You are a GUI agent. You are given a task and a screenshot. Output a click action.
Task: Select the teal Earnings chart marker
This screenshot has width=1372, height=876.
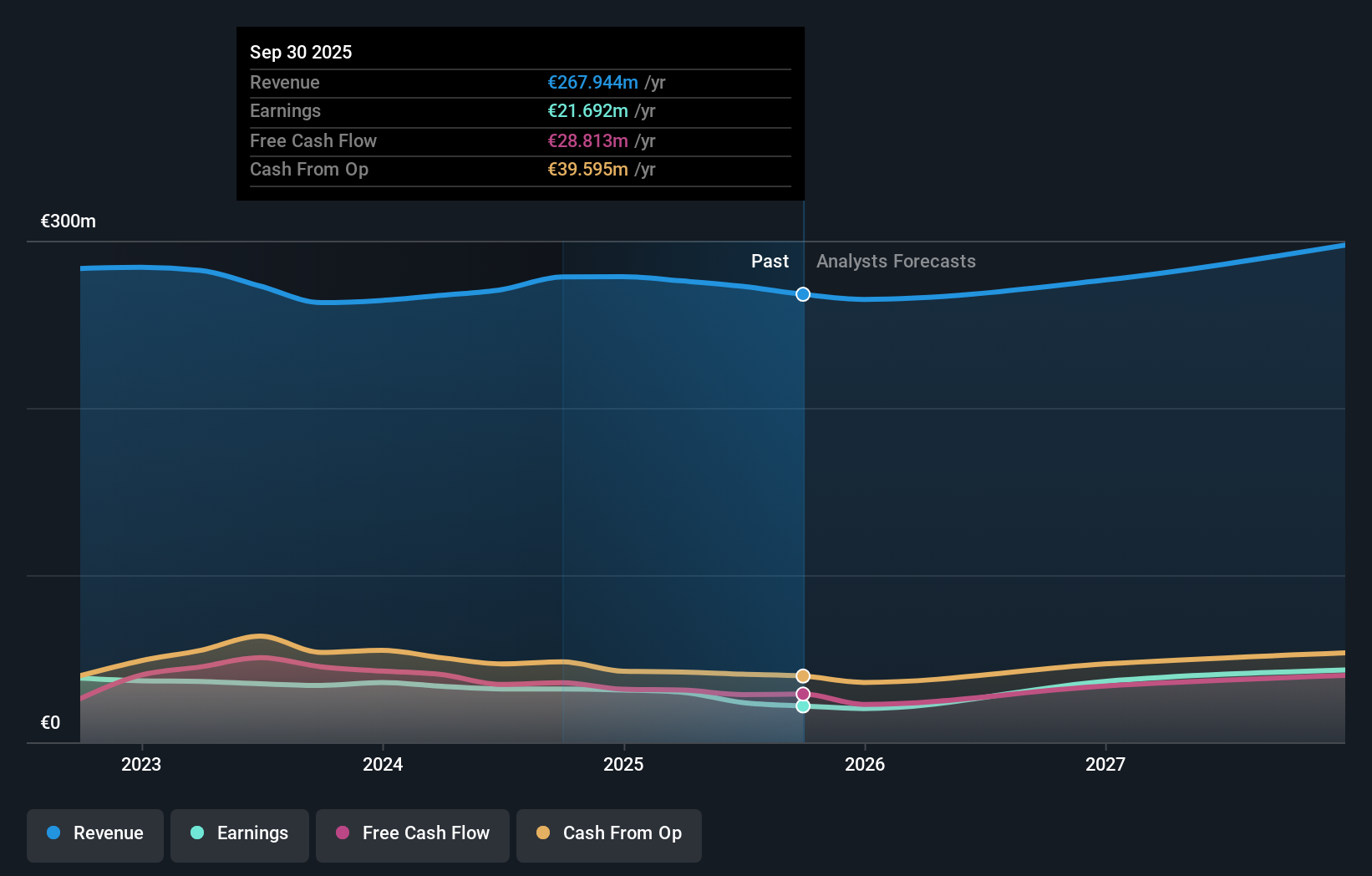tap(803, 706)
